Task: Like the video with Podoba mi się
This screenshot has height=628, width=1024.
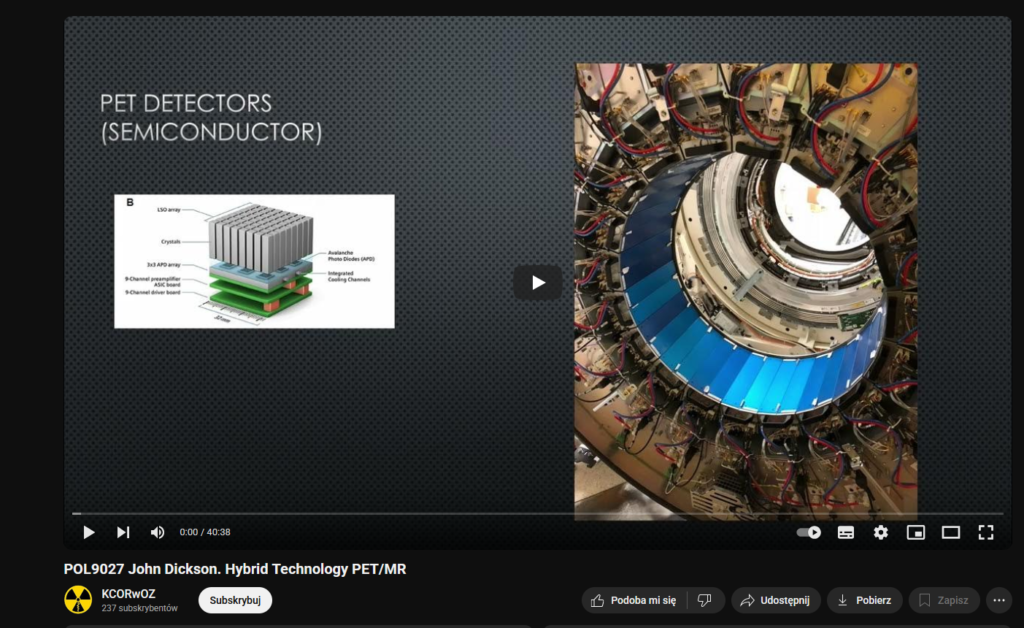Action: coord(634,600)
